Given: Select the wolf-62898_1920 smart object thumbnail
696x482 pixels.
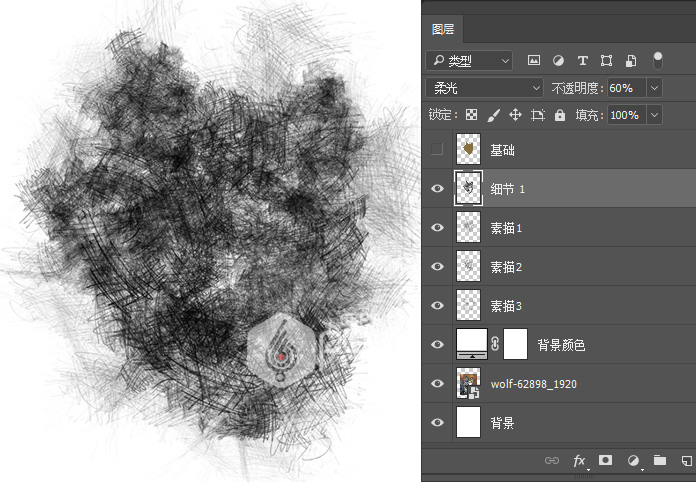Looking at the screenshot, I should (x=468, y=383).
